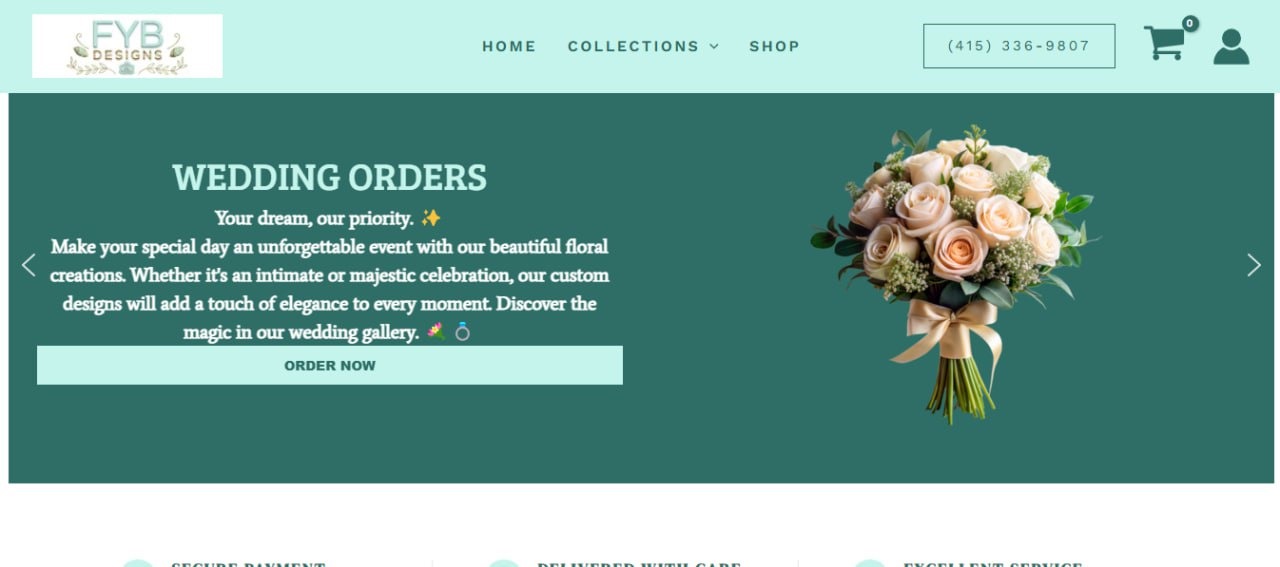Go to previous slide with left arrow

point(29,265)
